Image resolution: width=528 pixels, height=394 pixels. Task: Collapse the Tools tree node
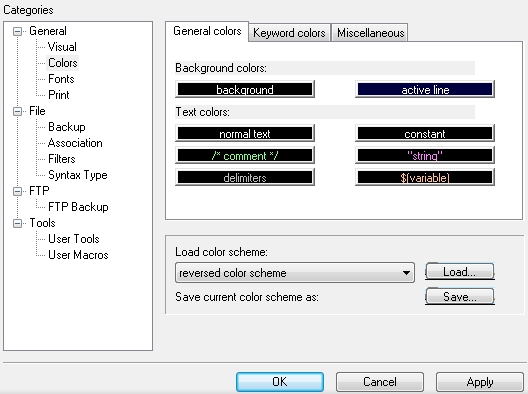pyautogui.click(x=17, y=224)
